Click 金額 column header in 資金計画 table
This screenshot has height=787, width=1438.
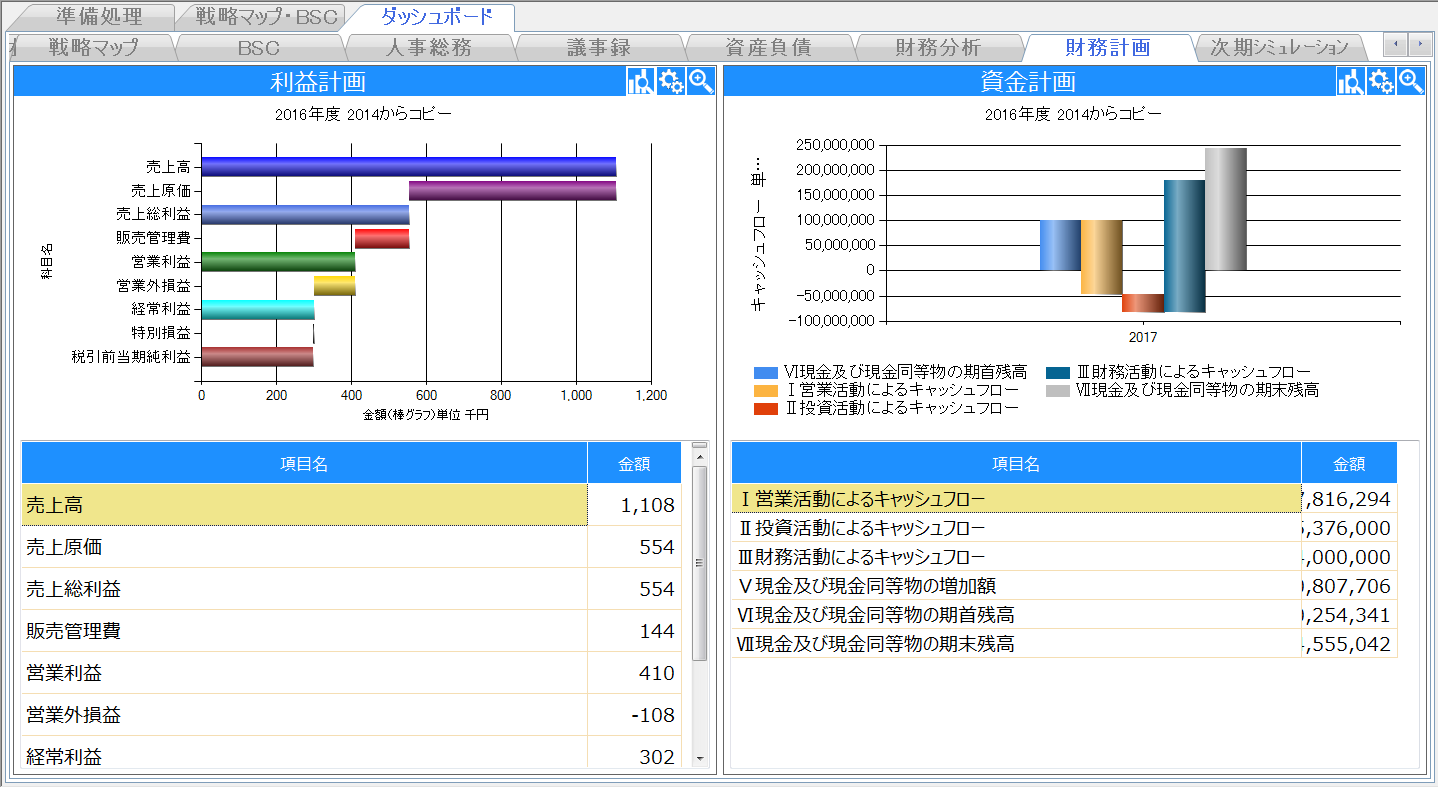[1348, 464]
